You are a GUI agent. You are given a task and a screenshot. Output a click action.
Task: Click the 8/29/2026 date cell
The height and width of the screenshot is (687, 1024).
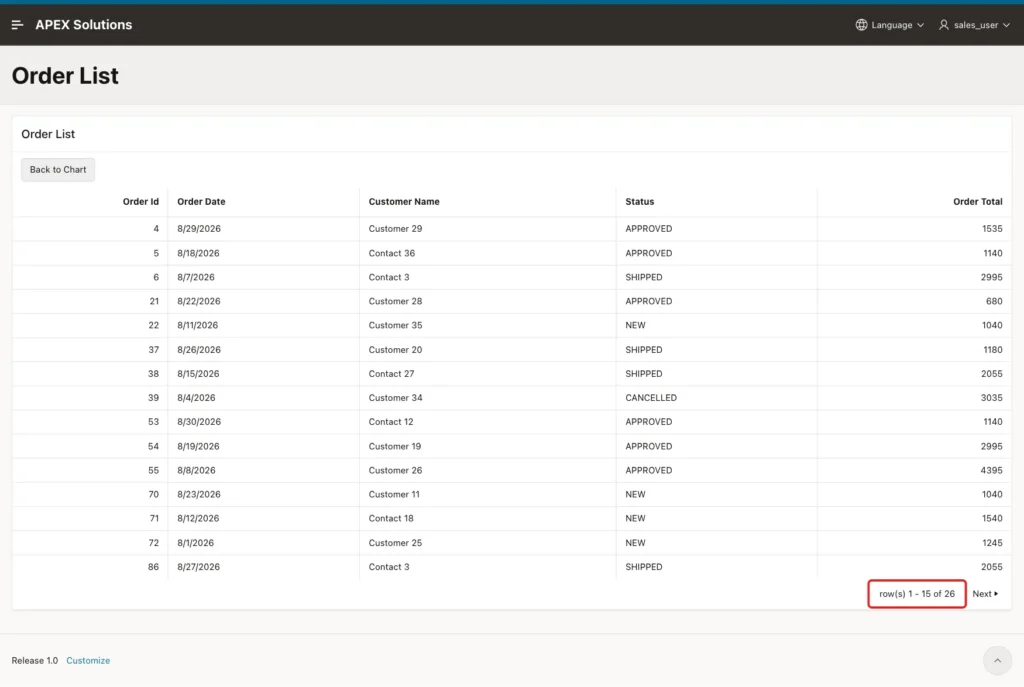[199, 229]
